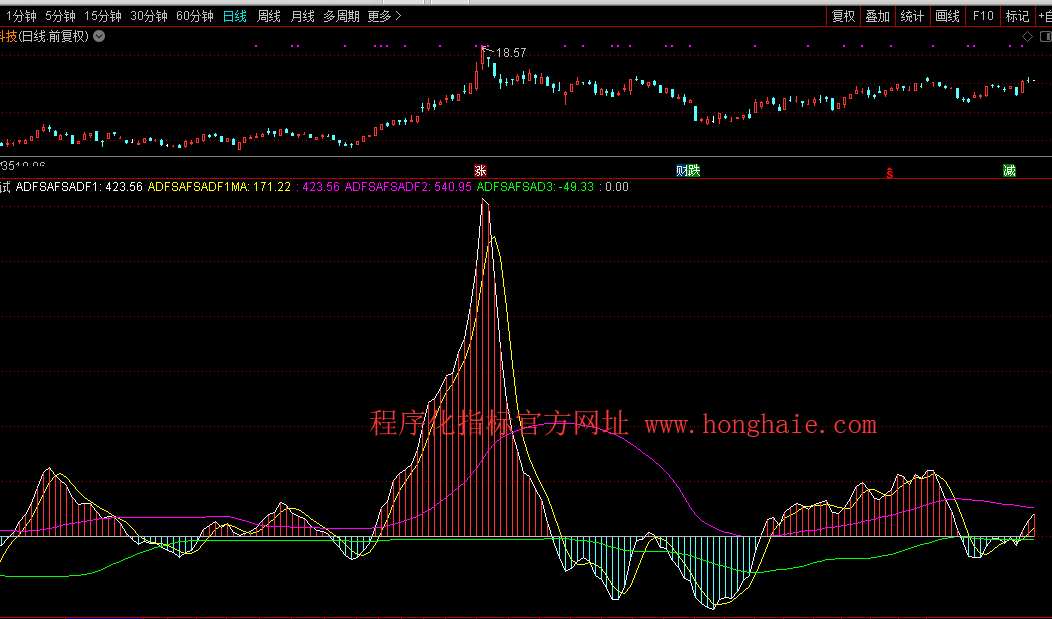Click the red 涨 event marker
This screenshot has width=1052, height=619.
click(x=480, y=171)
